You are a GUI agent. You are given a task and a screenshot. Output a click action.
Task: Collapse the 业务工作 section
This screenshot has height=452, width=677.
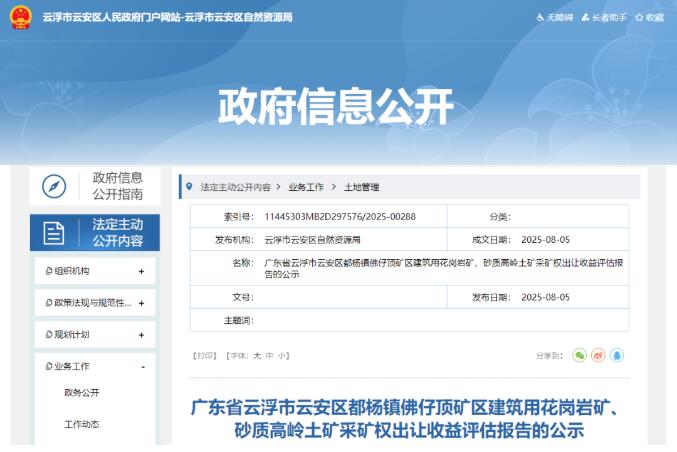pos(142,367)
